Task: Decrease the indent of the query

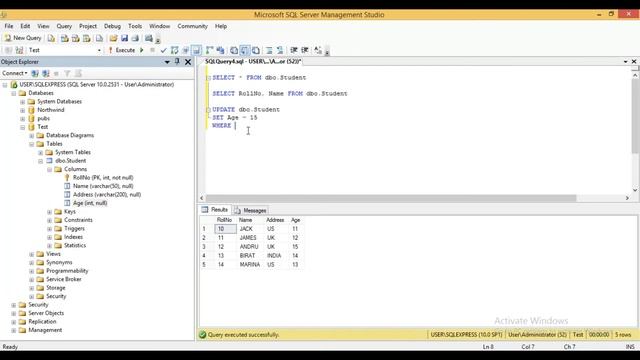Action: pyautogui.click(x=294, y=50)
